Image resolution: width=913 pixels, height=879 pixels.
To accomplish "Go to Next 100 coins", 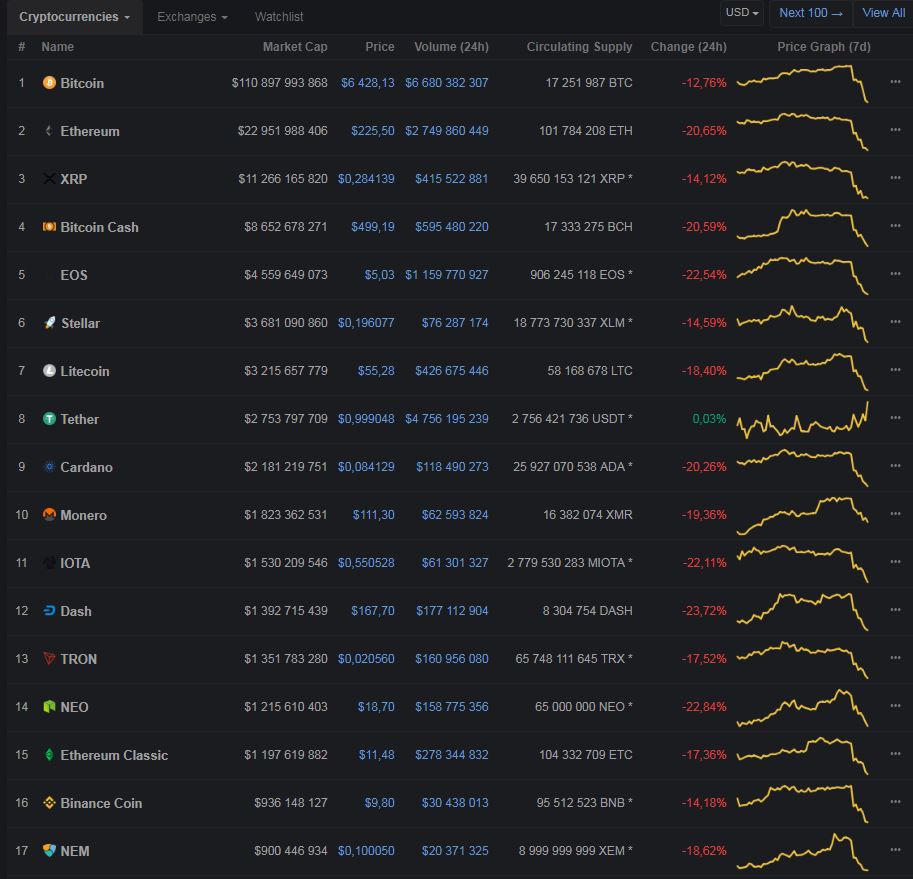I will click(811, 13).
